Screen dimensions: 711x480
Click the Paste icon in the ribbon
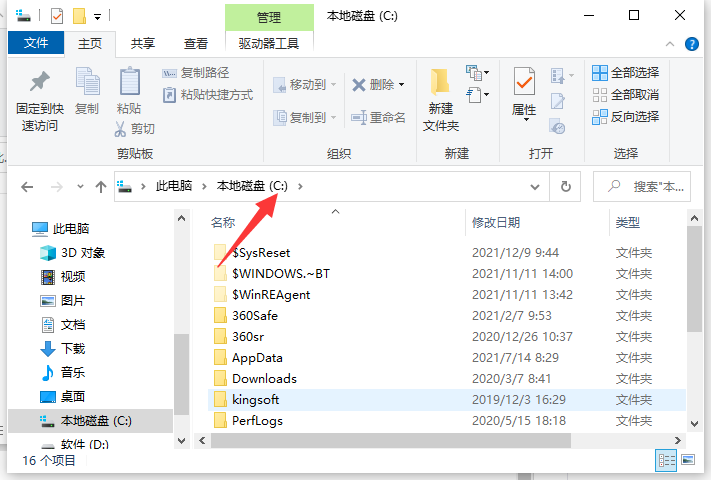pos(129,84)
